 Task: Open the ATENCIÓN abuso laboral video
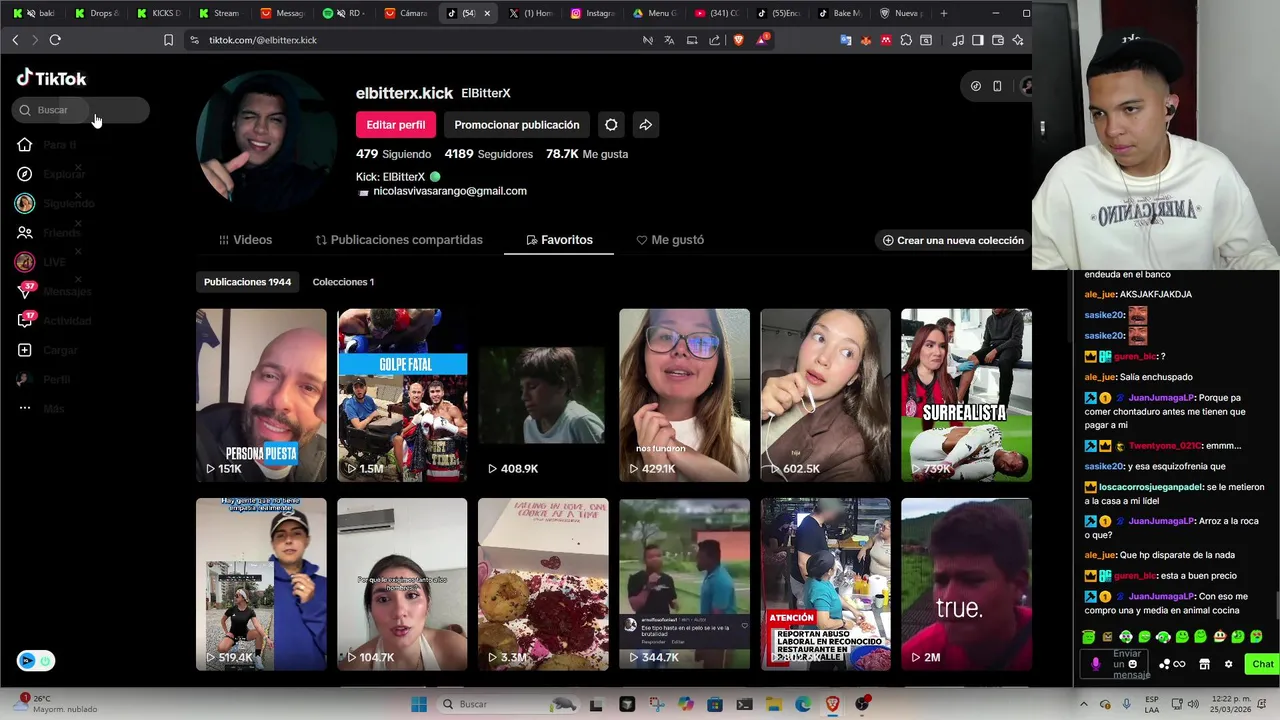(x=825, y=584)
